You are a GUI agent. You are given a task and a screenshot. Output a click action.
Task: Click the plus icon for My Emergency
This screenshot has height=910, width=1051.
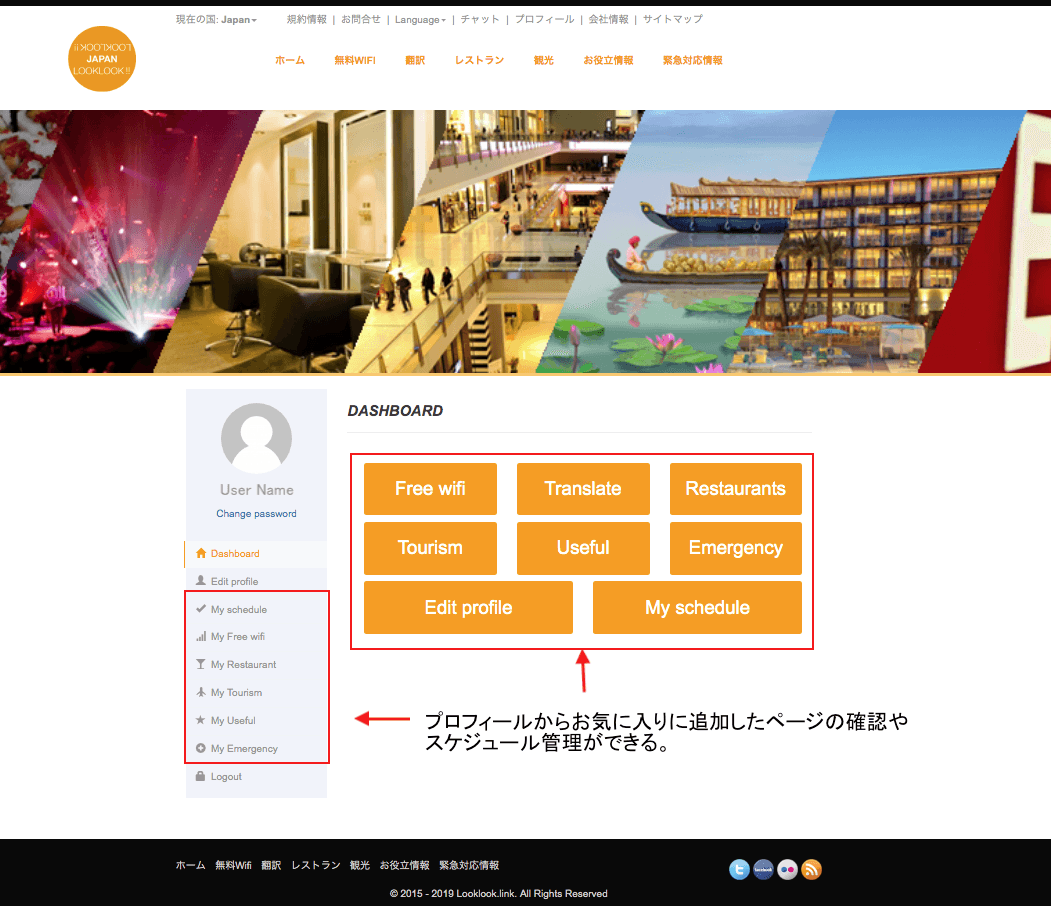point(201,748)
